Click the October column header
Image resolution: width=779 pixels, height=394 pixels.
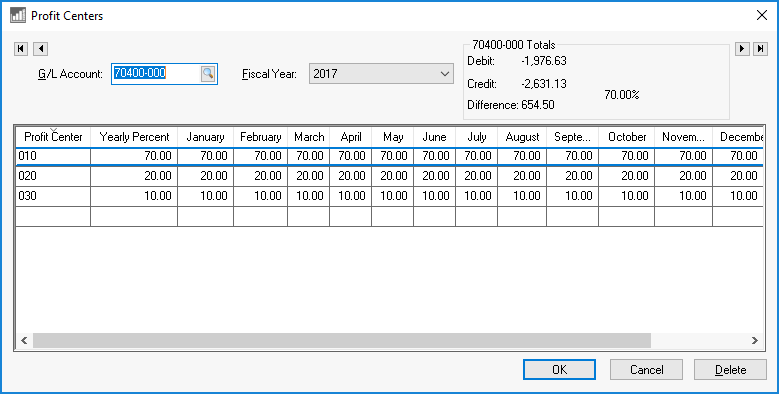tap(626, 137)
